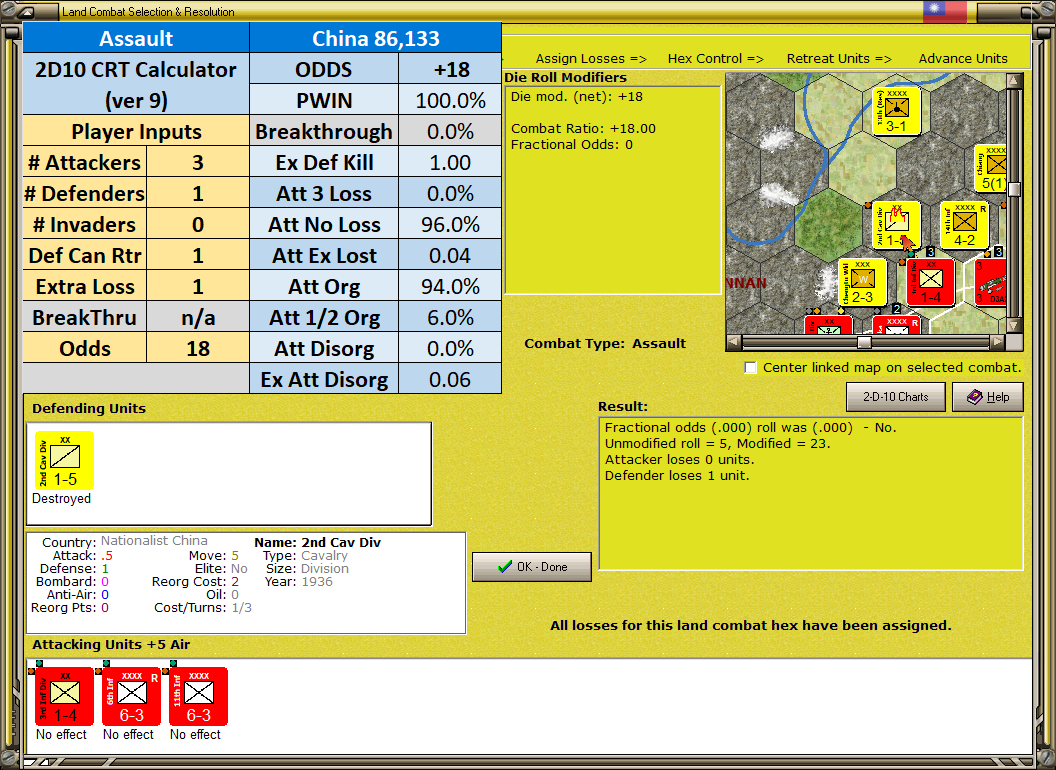Click the map scroll up arrow
1056x770 pixels.
[x=1014, y=81]
